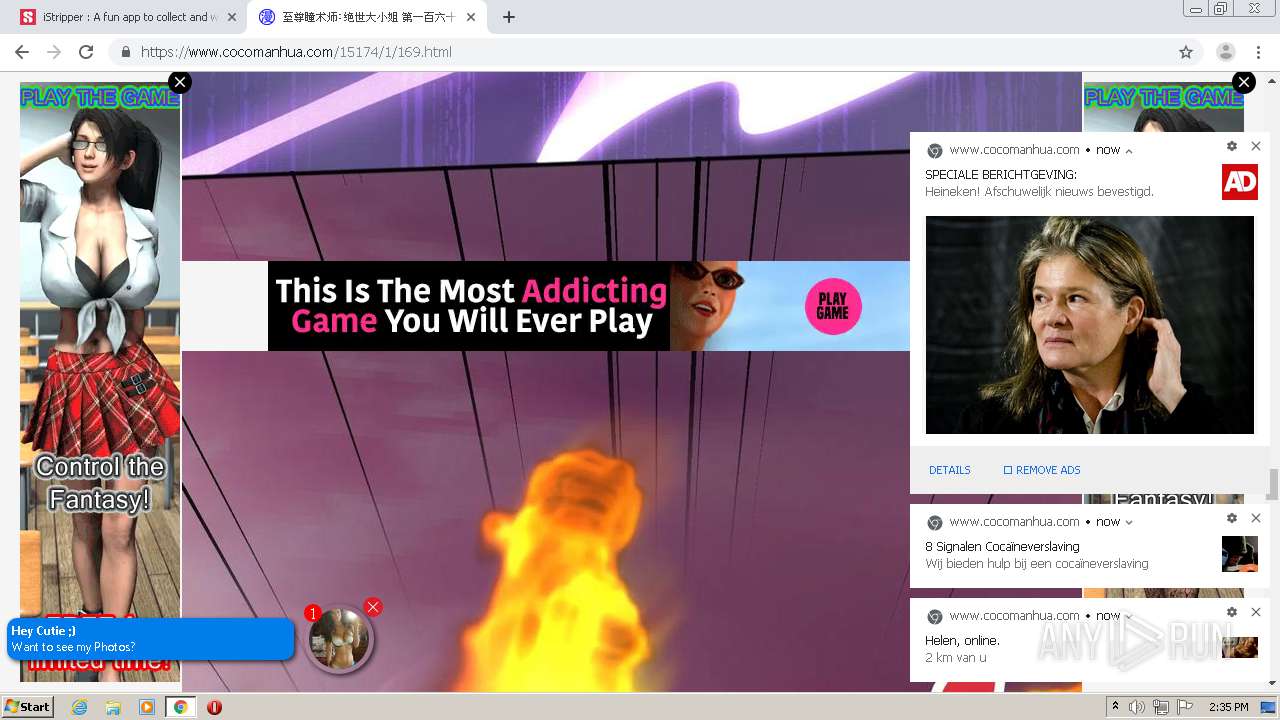Open the Action Center flag icon
The height and width of the screenshot is (720, 1280).
tap(1185, 707)
